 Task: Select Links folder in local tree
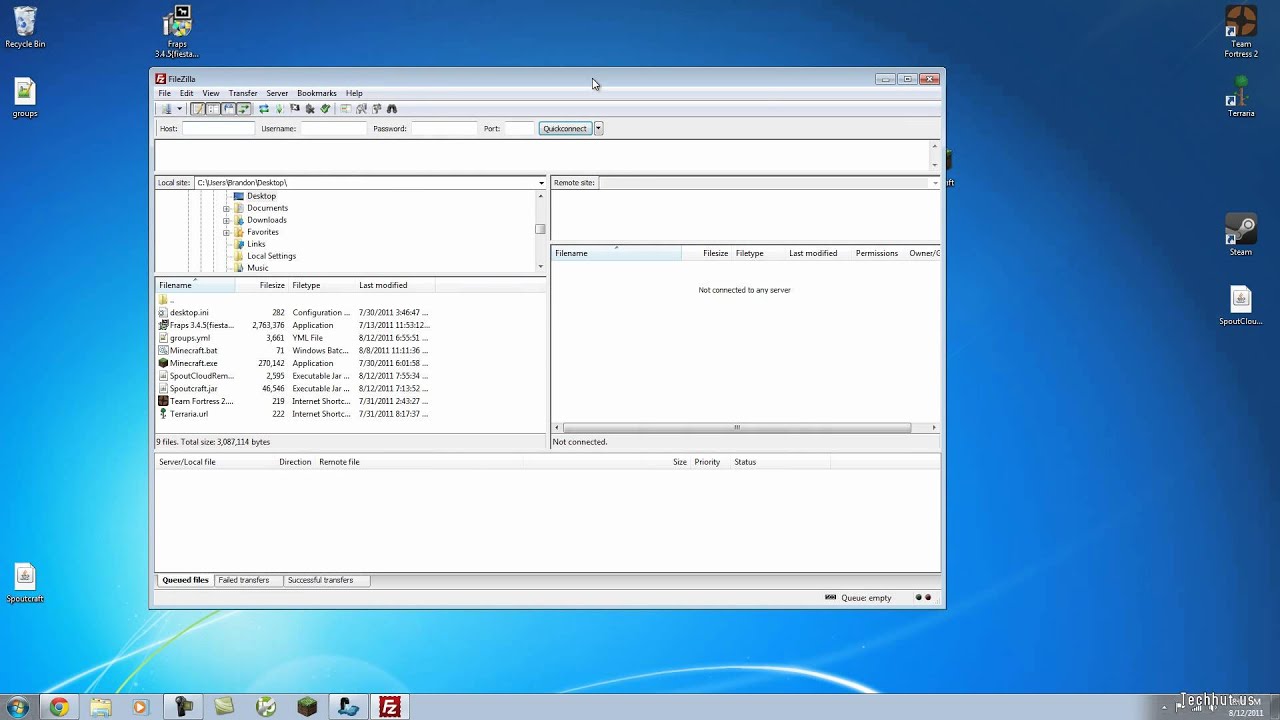point(256,244)
